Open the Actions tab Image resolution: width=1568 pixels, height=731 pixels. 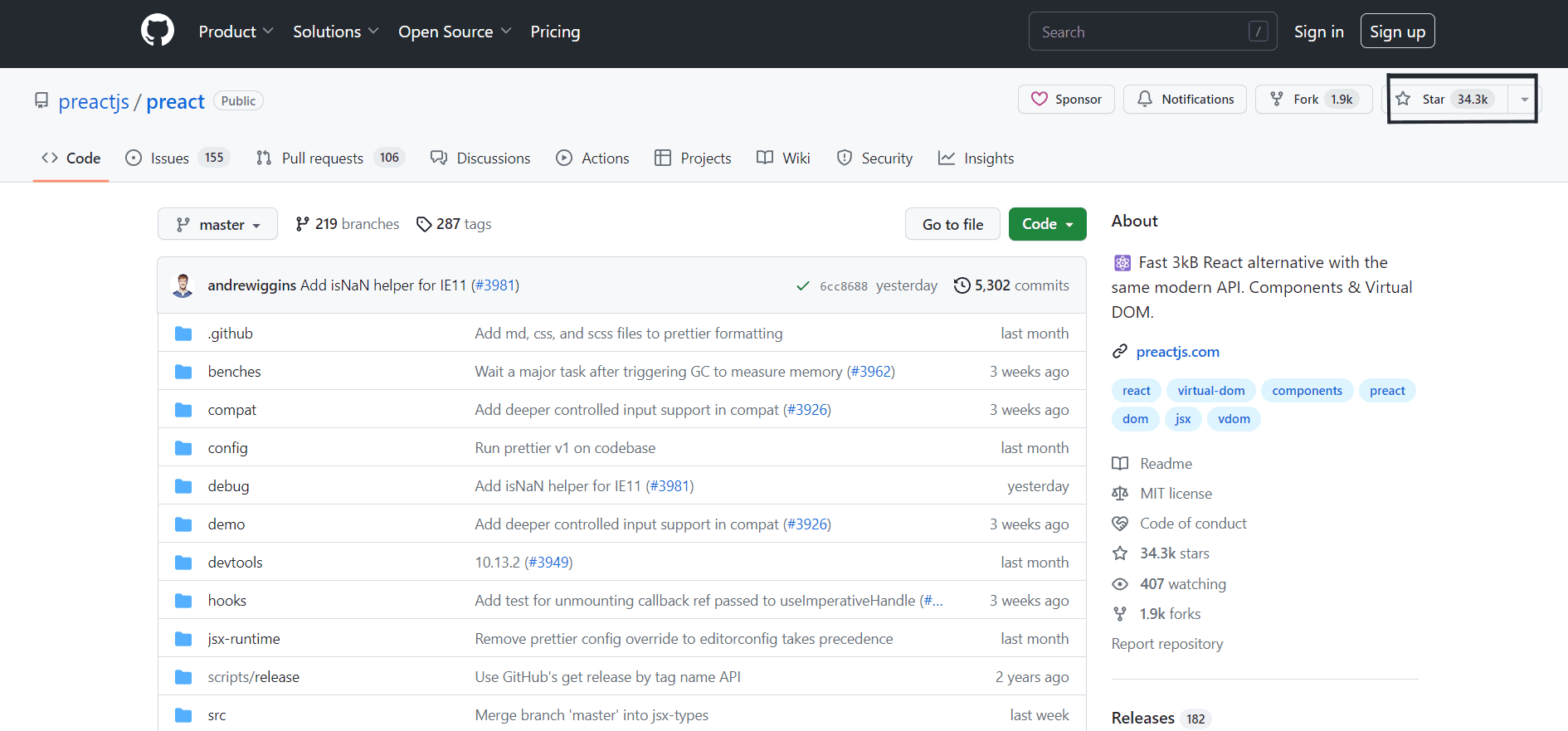(592, 158)
